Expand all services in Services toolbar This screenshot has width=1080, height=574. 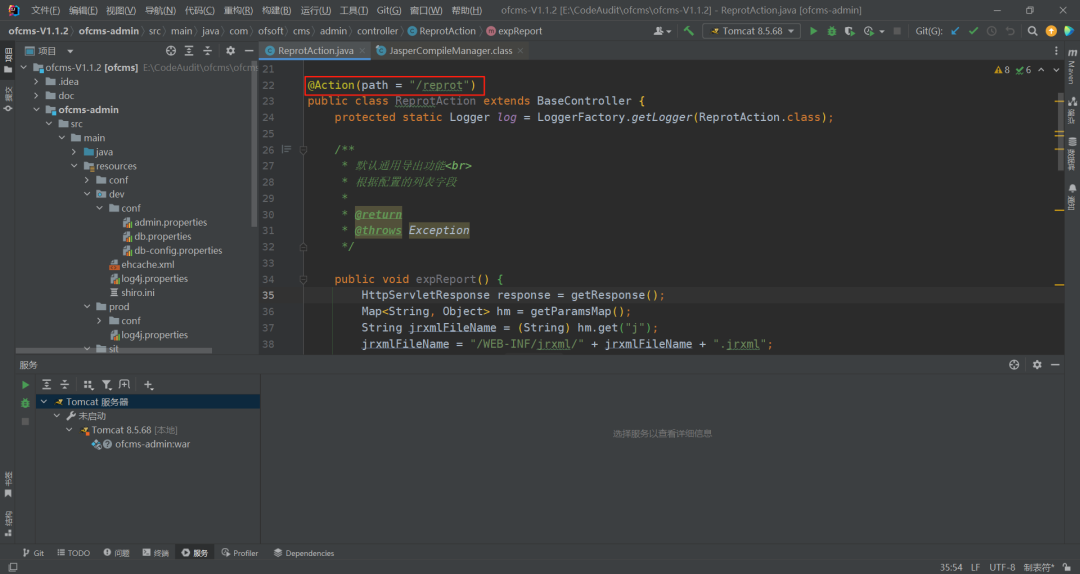coord(47,385)
